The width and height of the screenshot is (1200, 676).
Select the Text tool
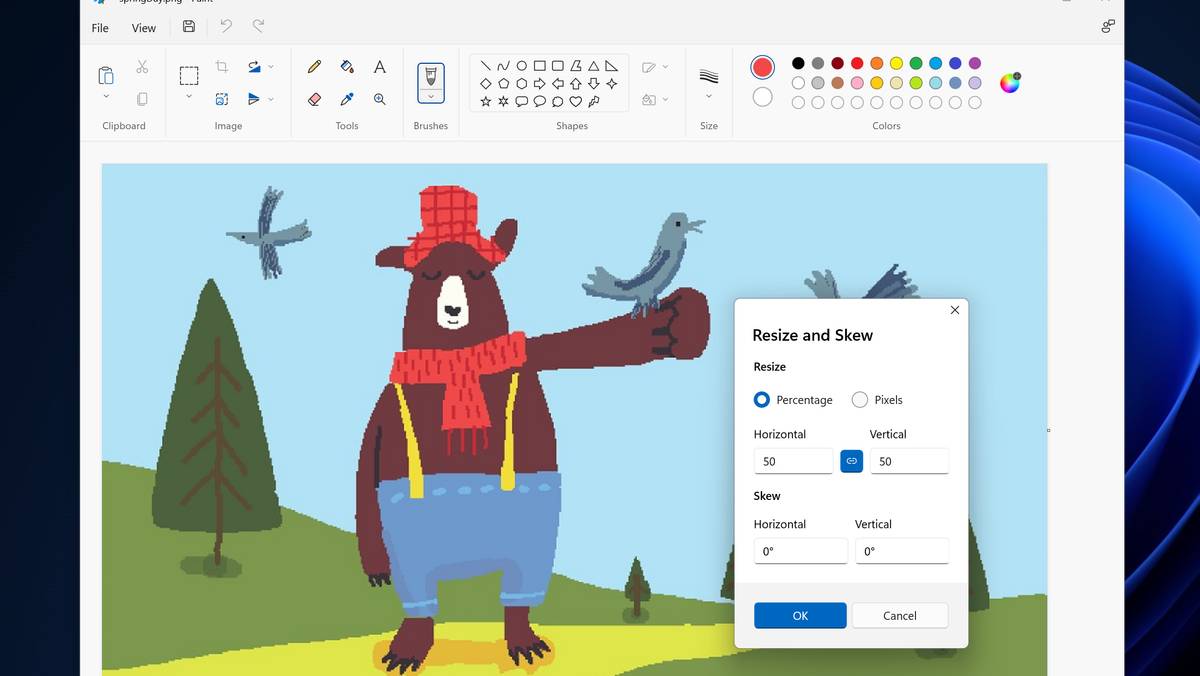379,67
